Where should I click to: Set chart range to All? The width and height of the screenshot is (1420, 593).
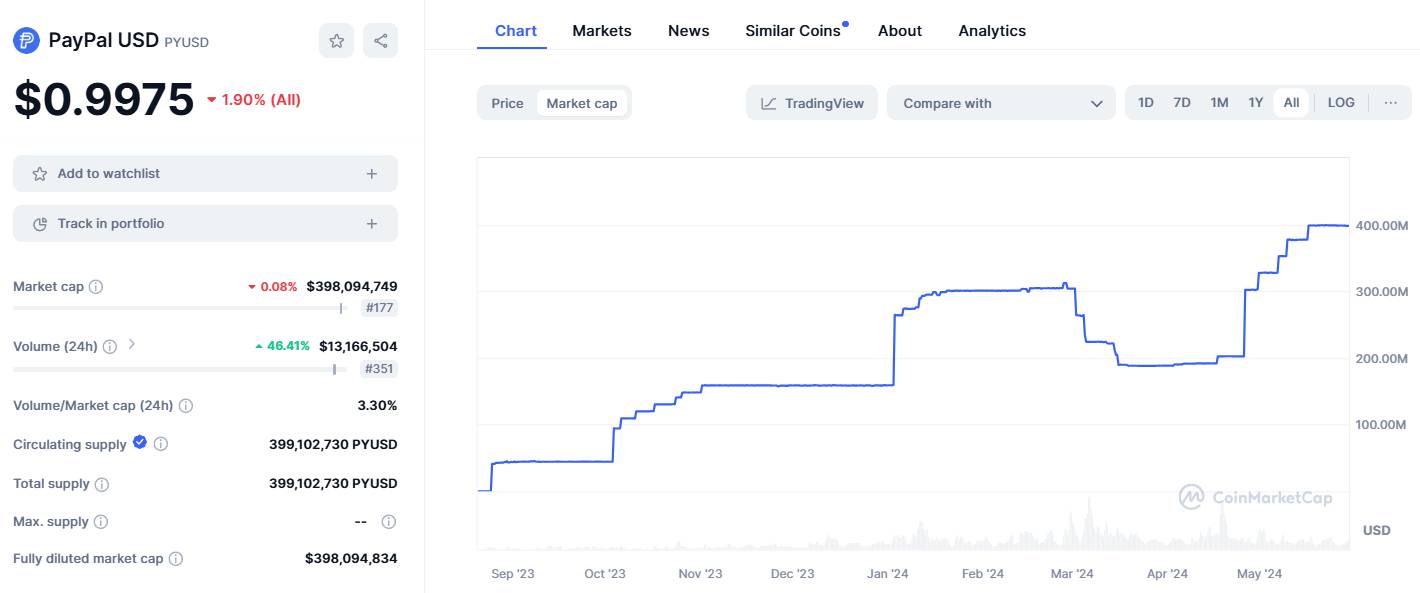pos(1291,103)
